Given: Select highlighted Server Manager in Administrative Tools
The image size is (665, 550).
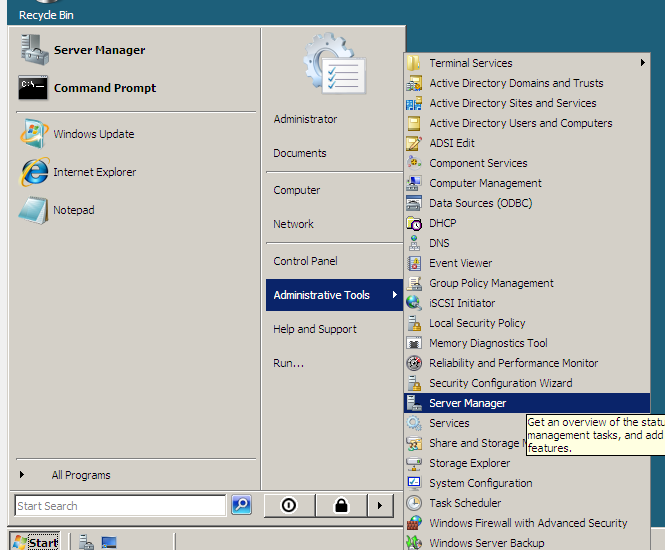Looking at the screenshot, I should (527, 403).
